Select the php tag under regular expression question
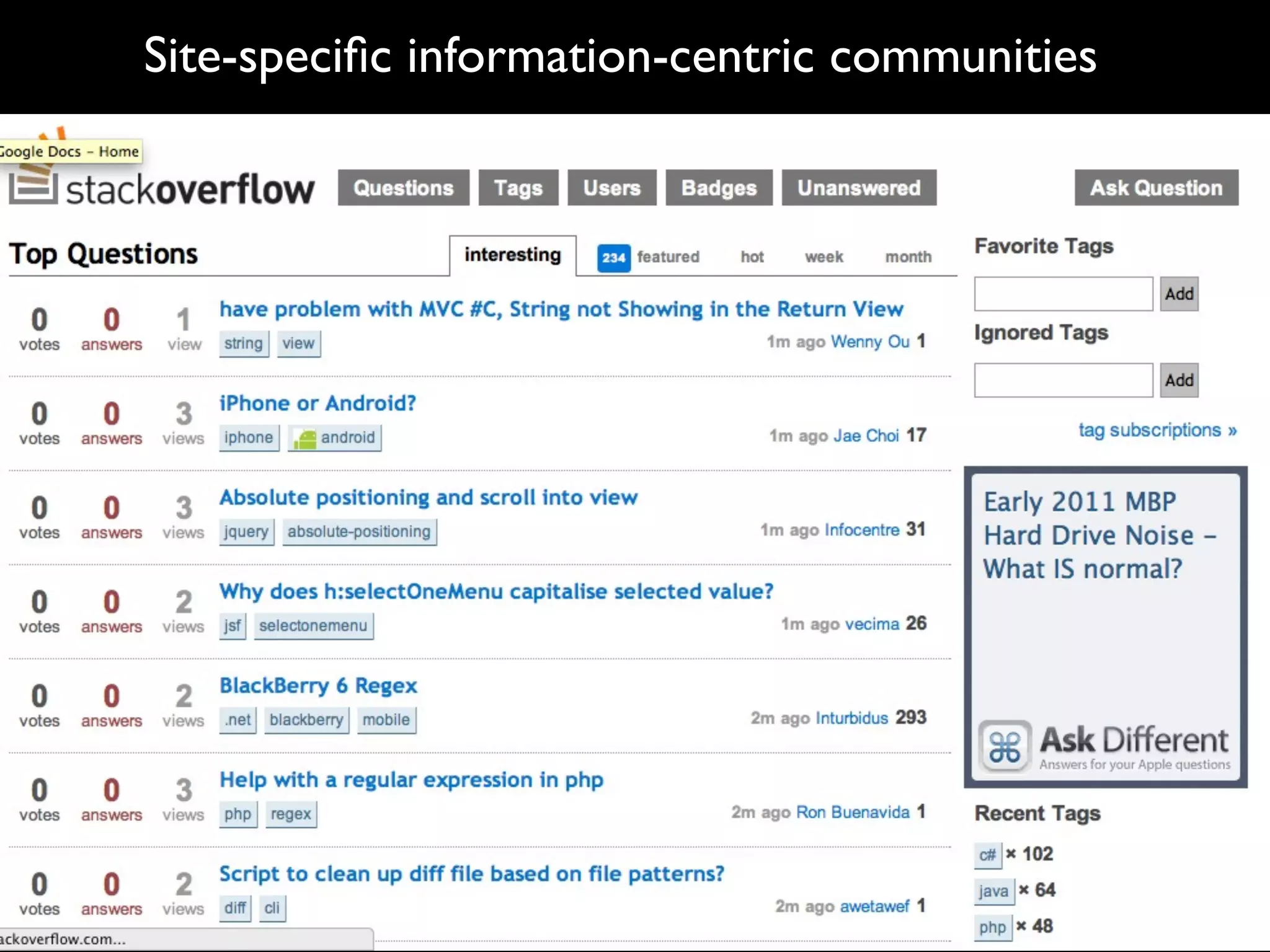 [238, 814]
